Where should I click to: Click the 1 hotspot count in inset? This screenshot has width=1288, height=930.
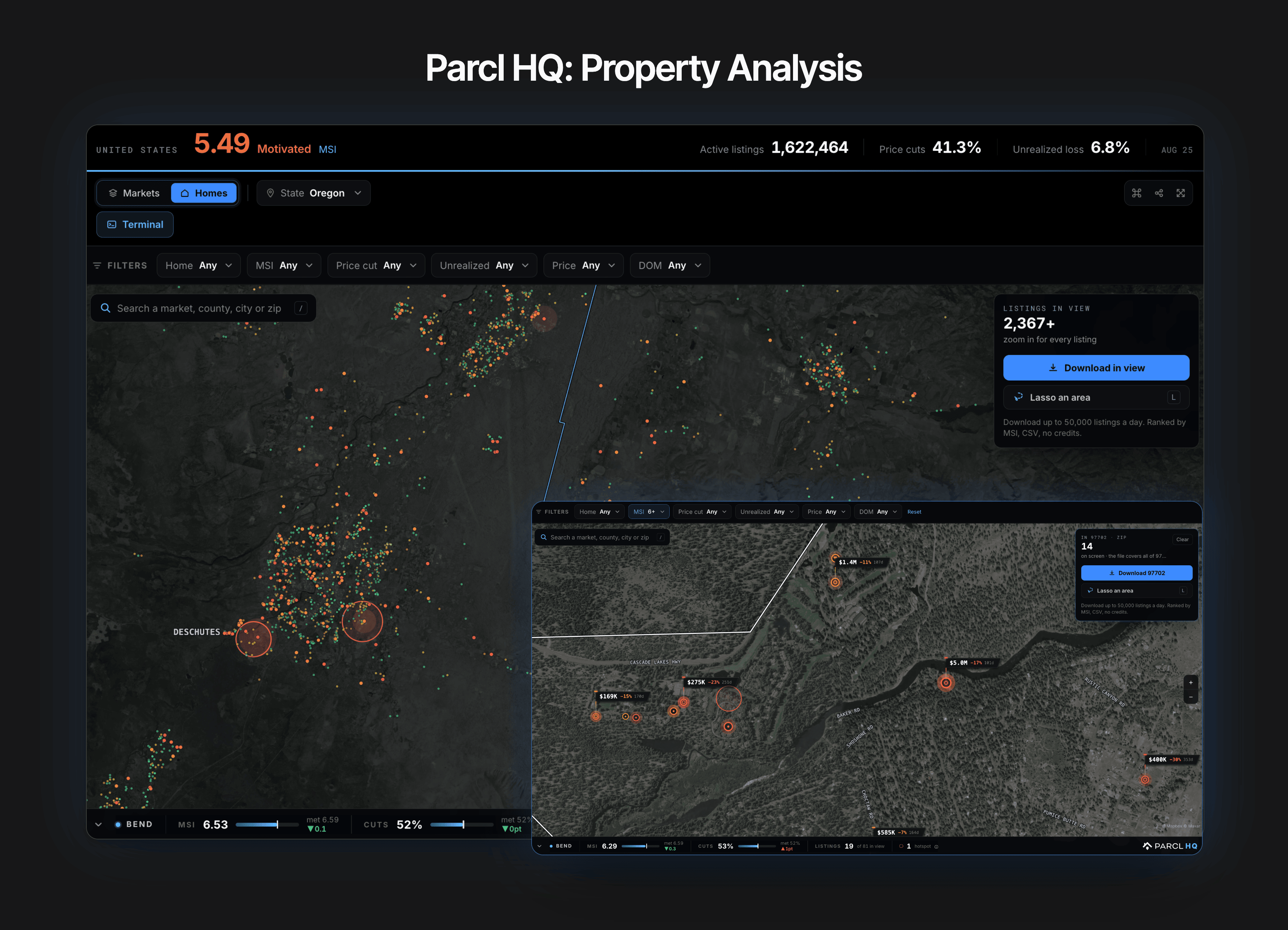click(909, 847)
